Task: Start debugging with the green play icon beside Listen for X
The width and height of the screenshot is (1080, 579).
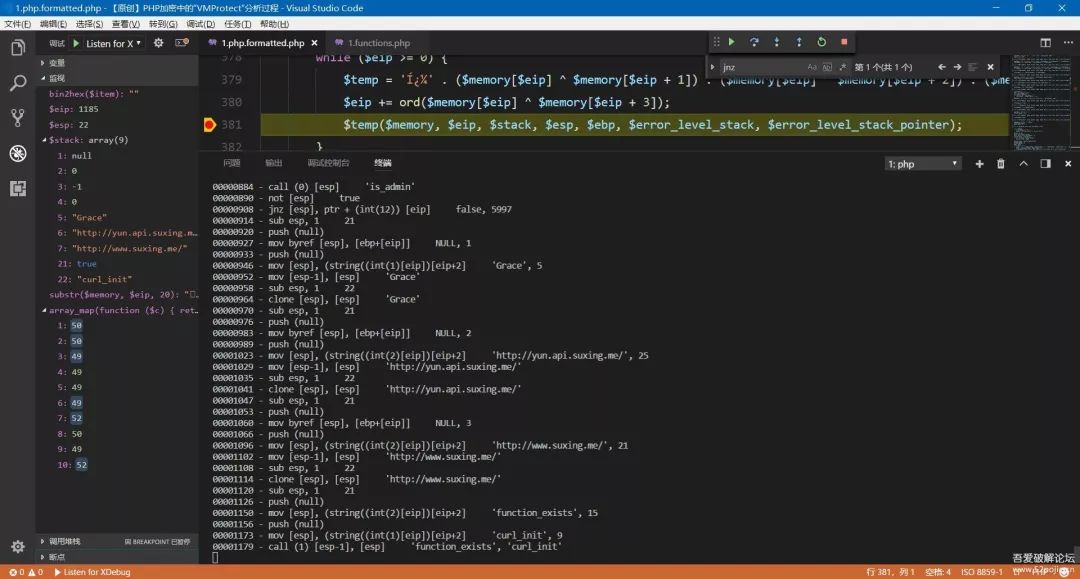Action: click(x=76, y=43)
